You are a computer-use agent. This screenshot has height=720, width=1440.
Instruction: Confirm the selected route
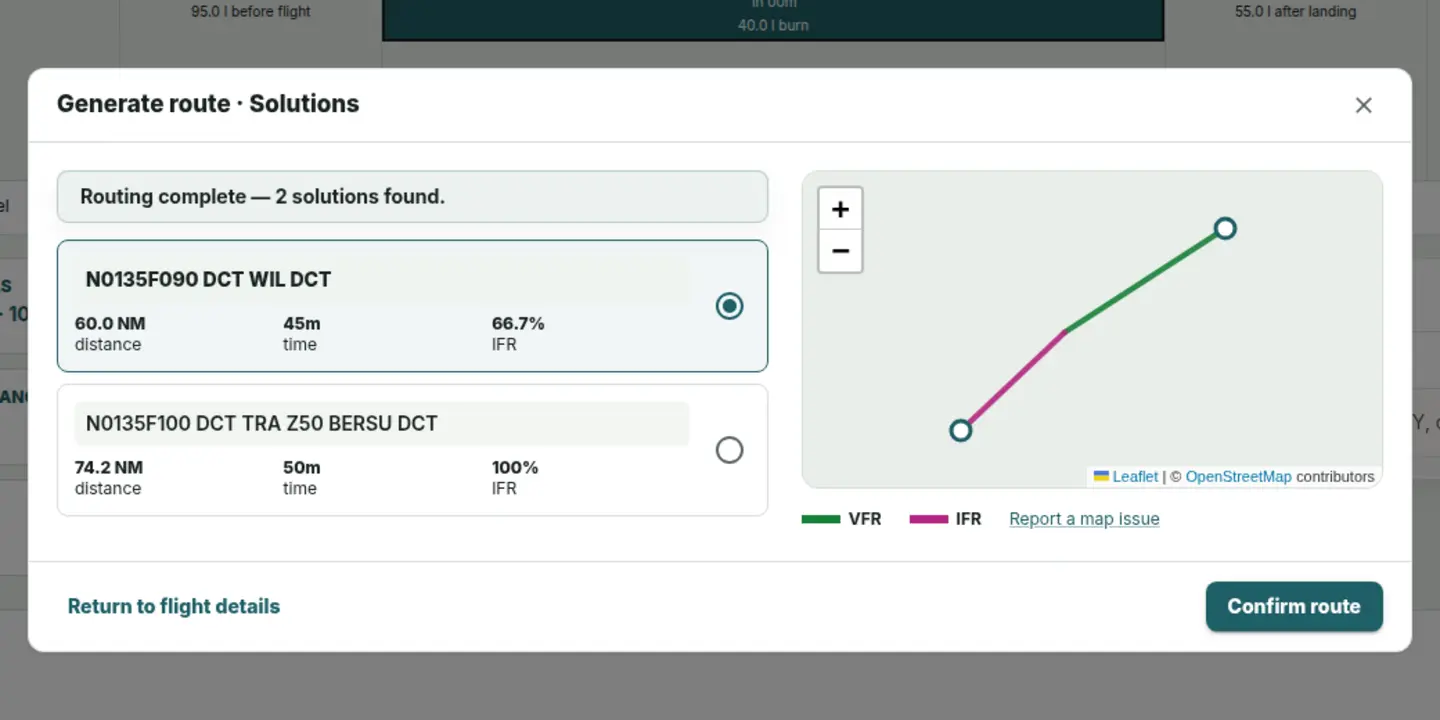[1294, 606]
